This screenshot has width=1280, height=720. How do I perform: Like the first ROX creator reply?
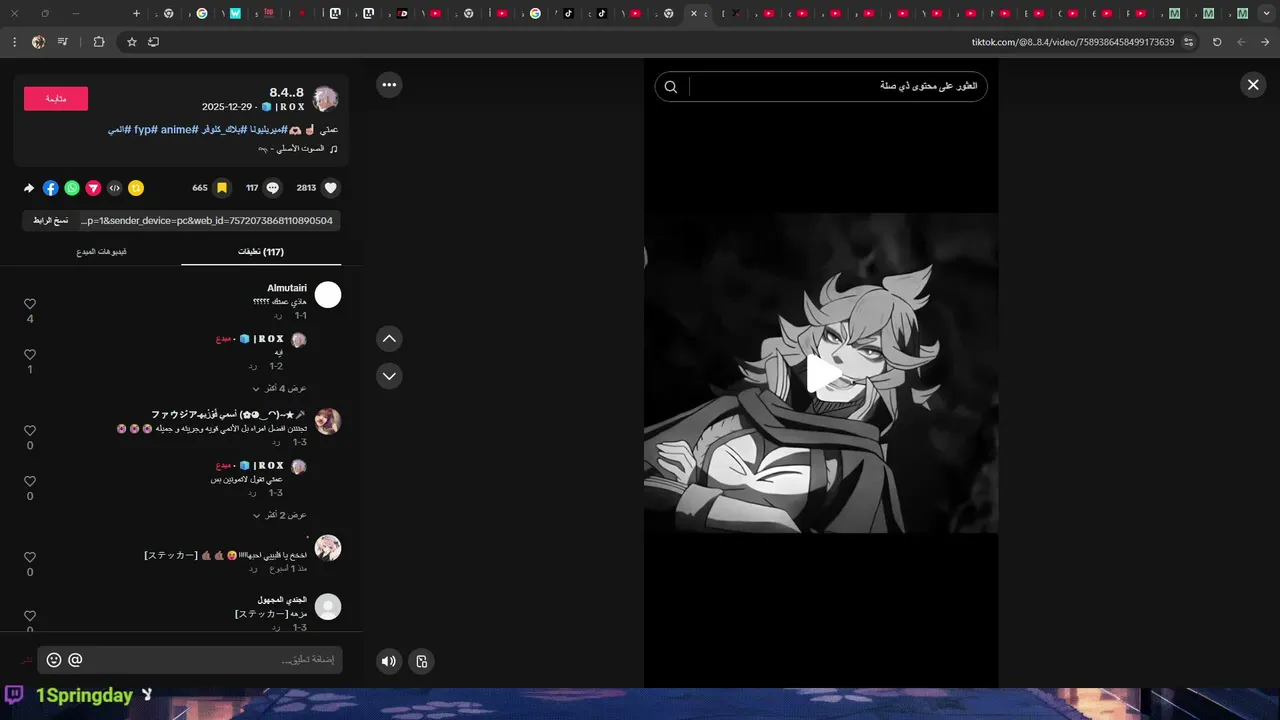[30, 355]
